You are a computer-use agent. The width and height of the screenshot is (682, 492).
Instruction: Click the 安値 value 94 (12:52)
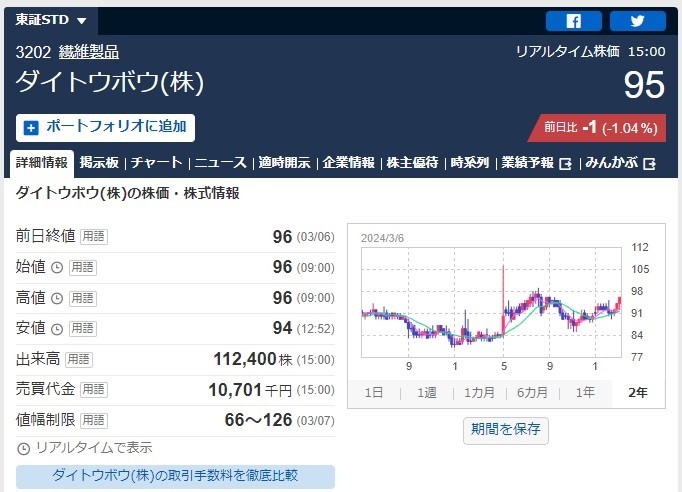tap(304, 328)
